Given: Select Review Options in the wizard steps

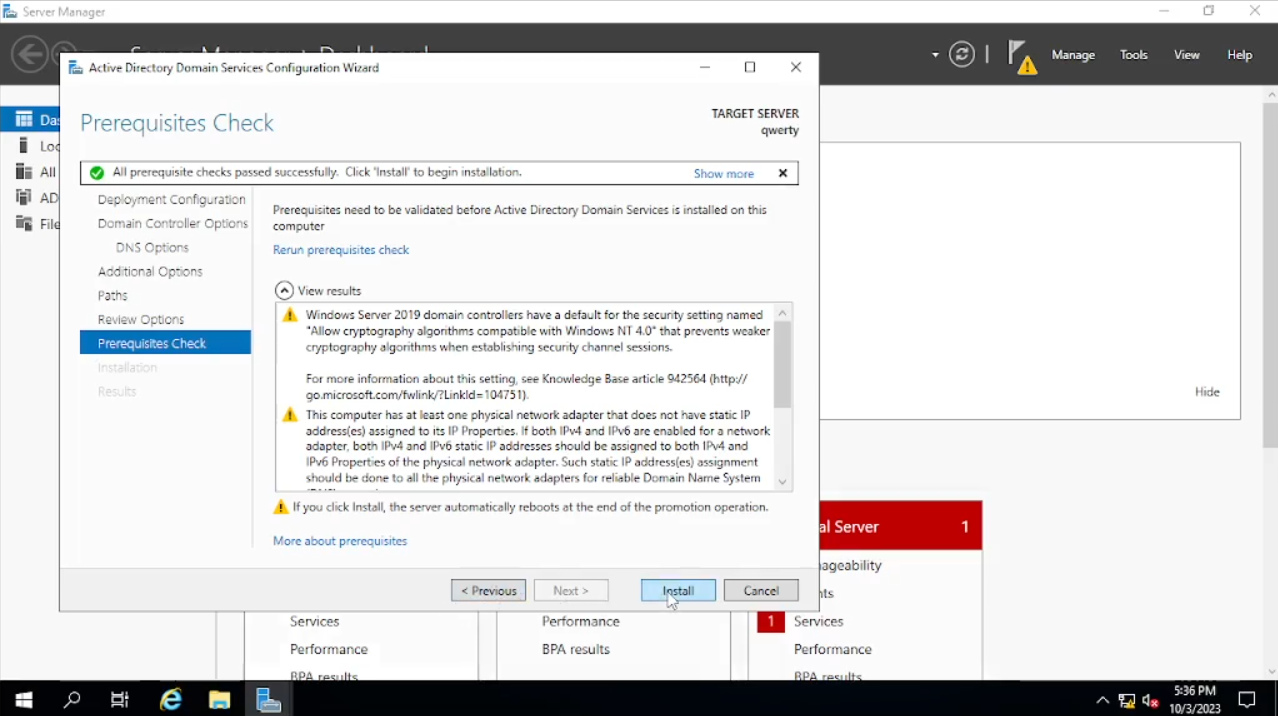Looking at the screenshot, I should (x=141, y=320).
